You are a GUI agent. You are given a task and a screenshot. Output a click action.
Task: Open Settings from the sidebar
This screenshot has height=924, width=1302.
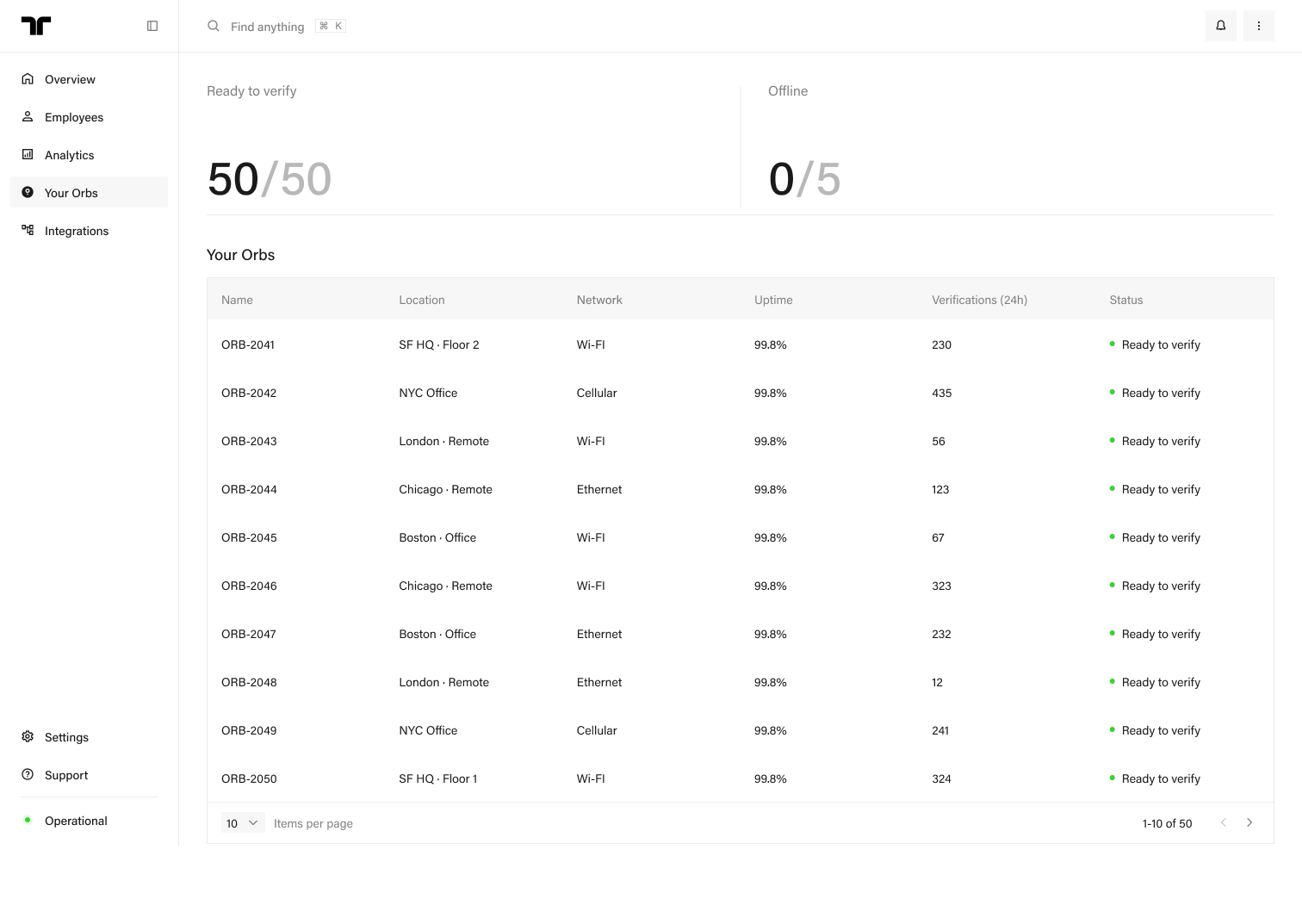(x=90, y=737)
